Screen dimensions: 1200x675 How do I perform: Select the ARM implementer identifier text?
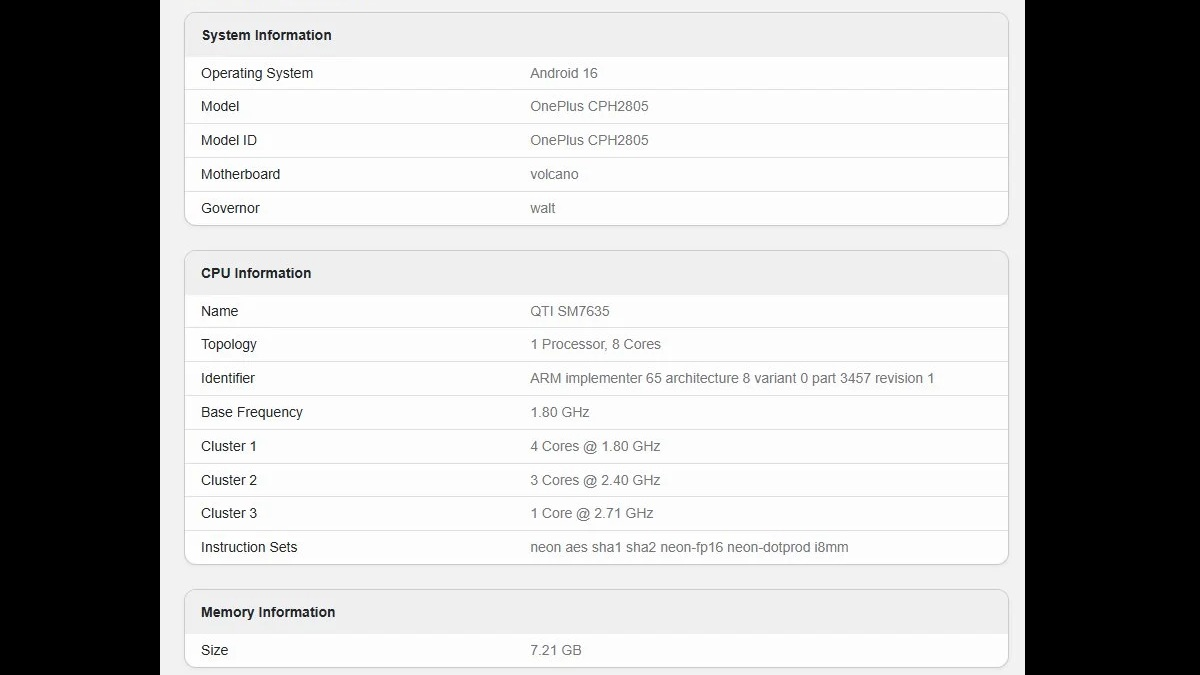click(732, 378)
